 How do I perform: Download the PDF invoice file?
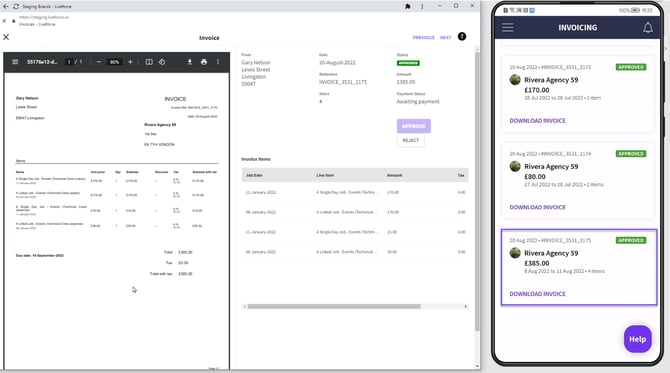click(x=190, y=62)
